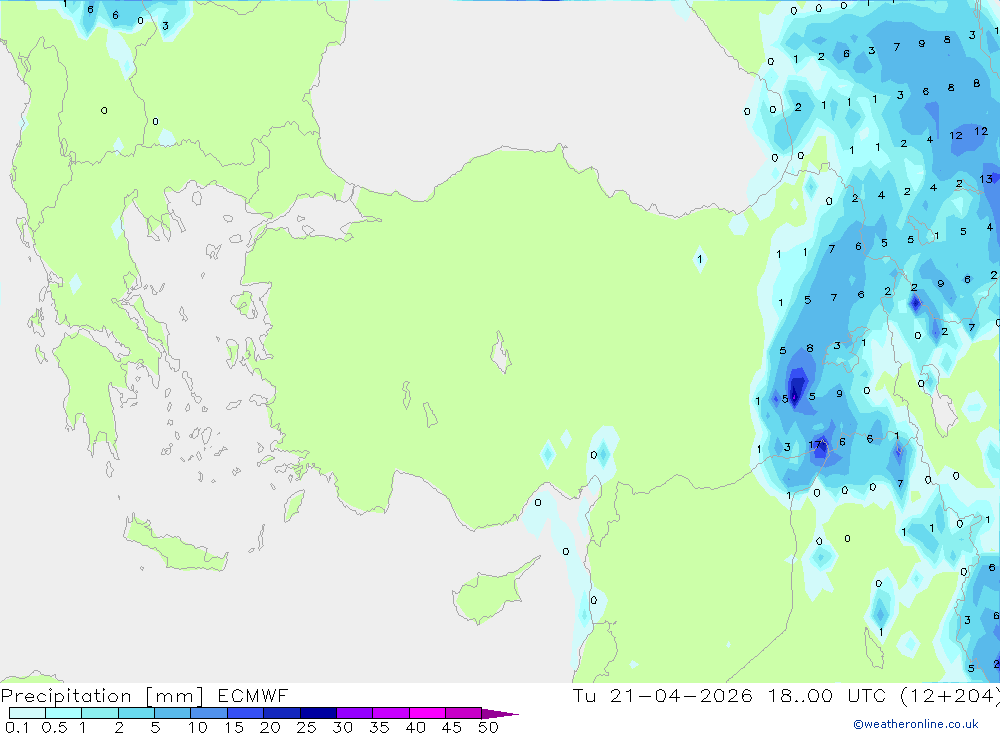The width and height of the screenshot is (1000, 733).
Task: Click the legend label '15'
Action: (233, 727)
